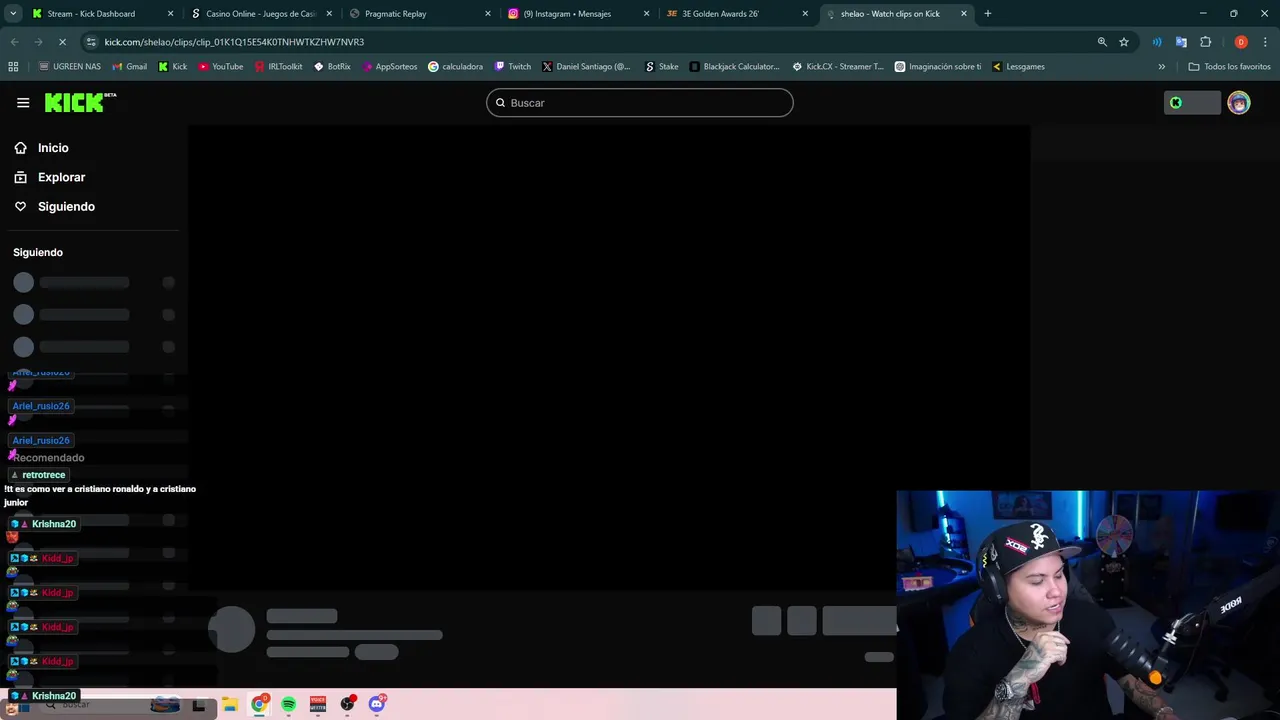
Task: Click the streamer webcam overlay
Action: [1088, 605]
